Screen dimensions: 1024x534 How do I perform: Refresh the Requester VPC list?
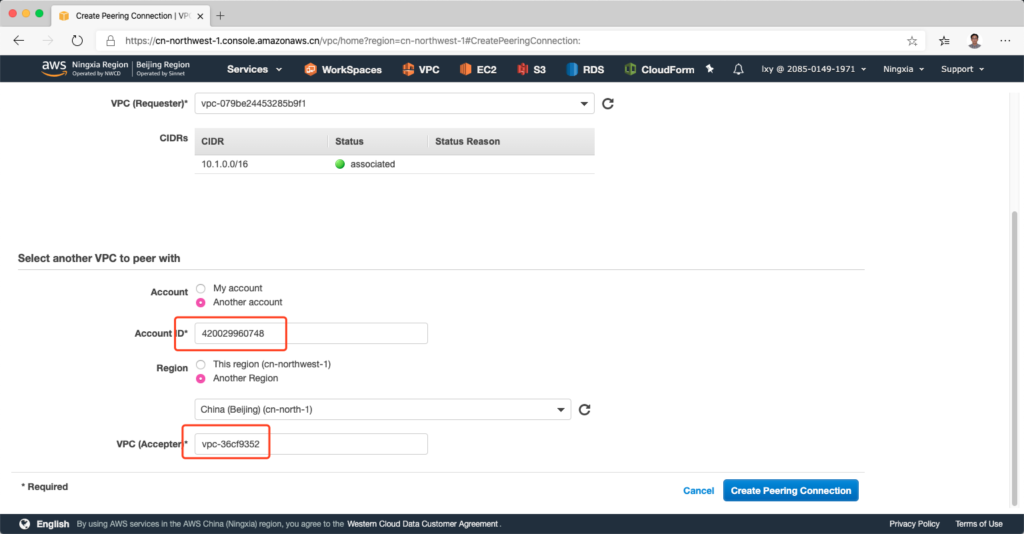(607, 104)
